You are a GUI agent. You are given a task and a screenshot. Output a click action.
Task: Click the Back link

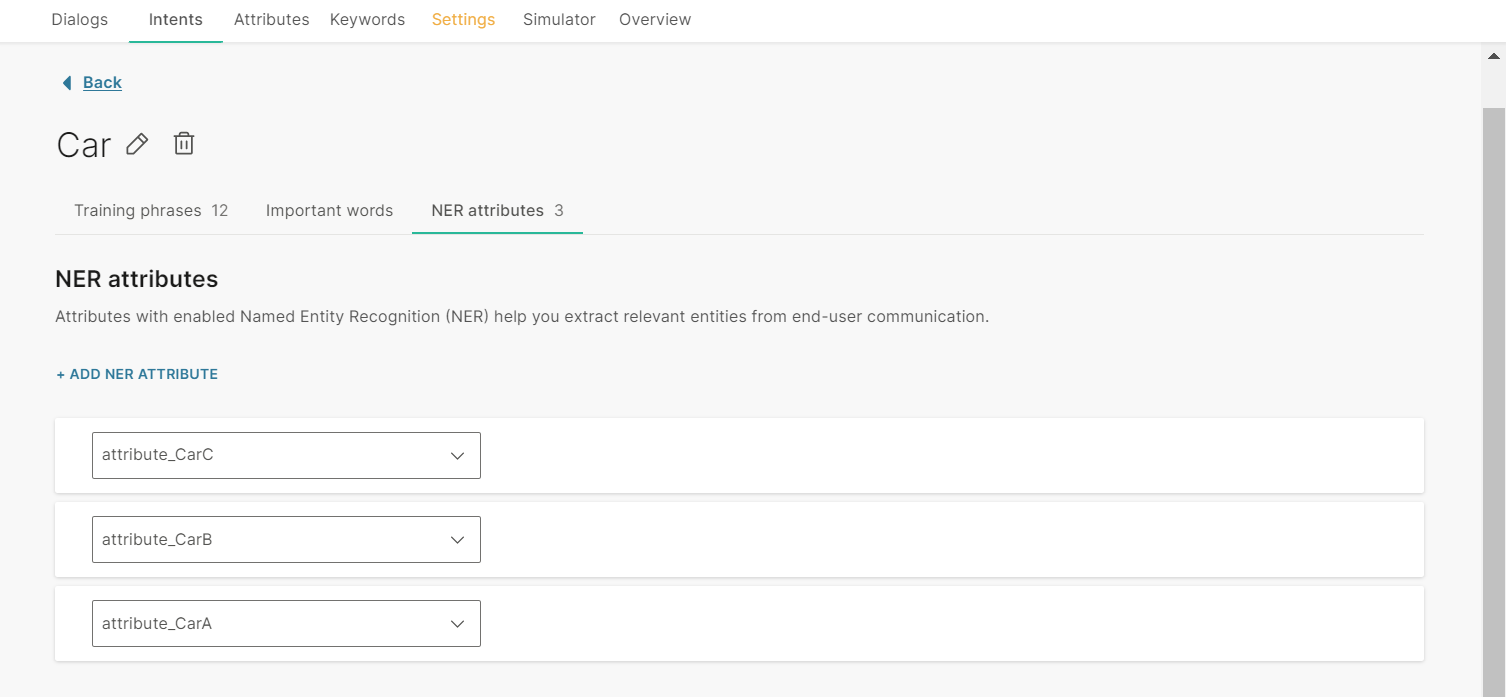click(x=102, y=83)
